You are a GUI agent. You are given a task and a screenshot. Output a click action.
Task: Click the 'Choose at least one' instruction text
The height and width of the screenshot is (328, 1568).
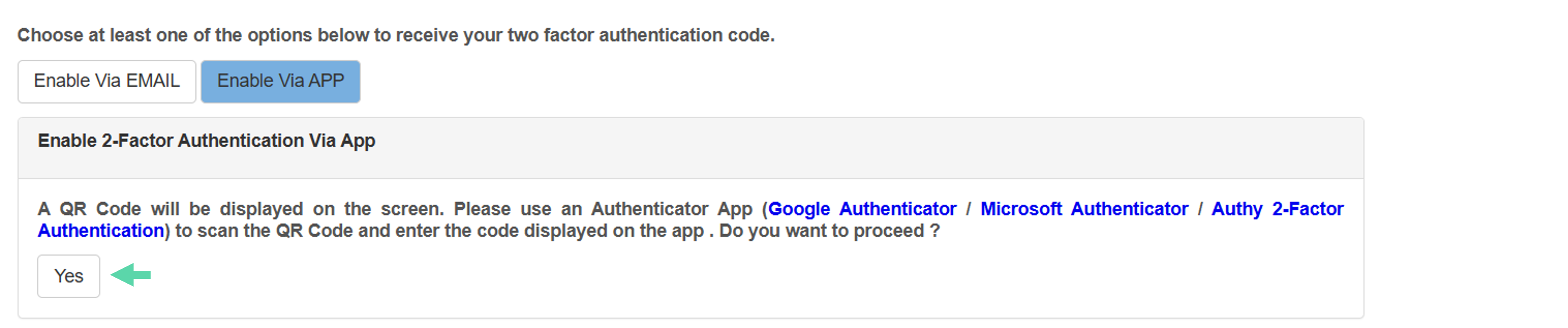396,35
